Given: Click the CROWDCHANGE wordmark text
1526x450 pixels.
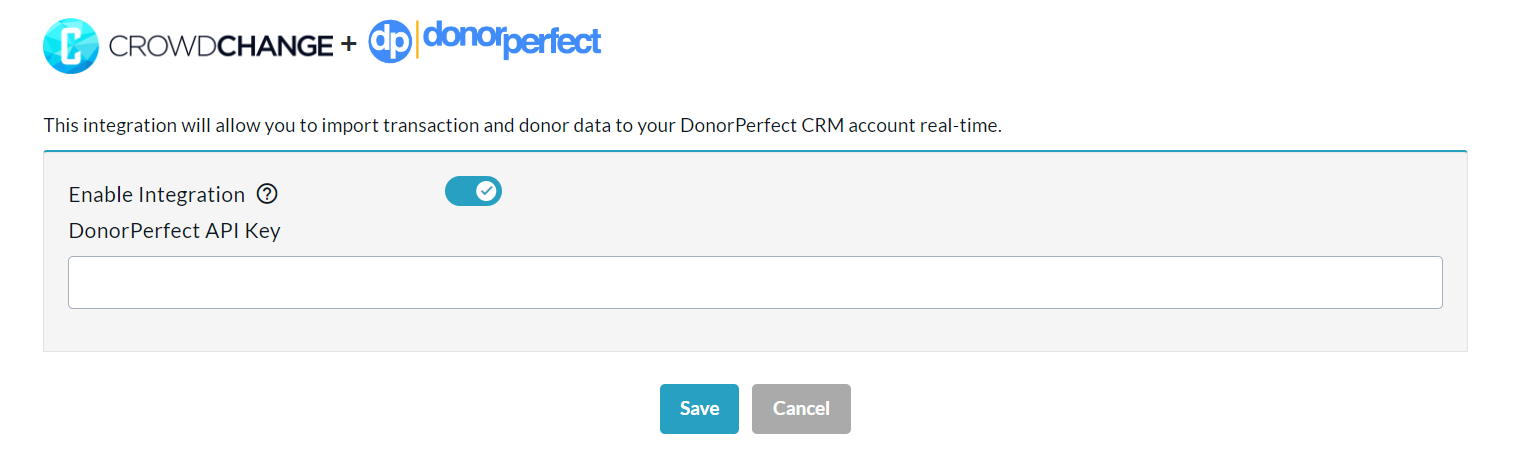Looking at the screenshot, I should pyautogui.click(x=220, y=46).
